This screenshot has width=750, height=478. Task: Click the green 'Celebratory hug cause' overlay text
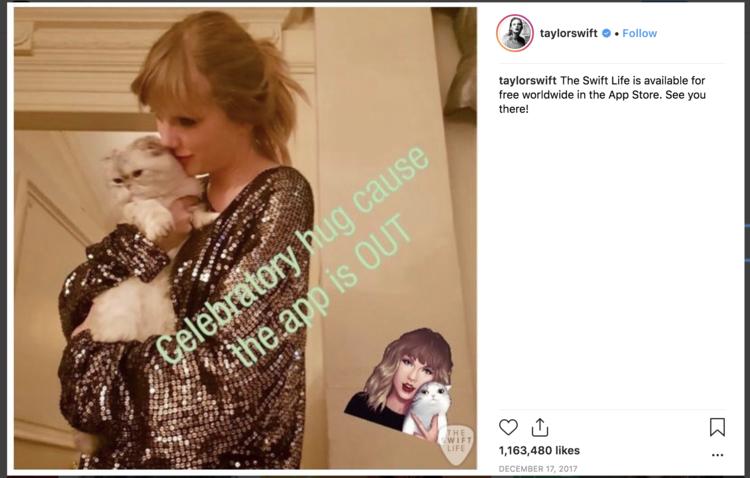coord(292,255)
